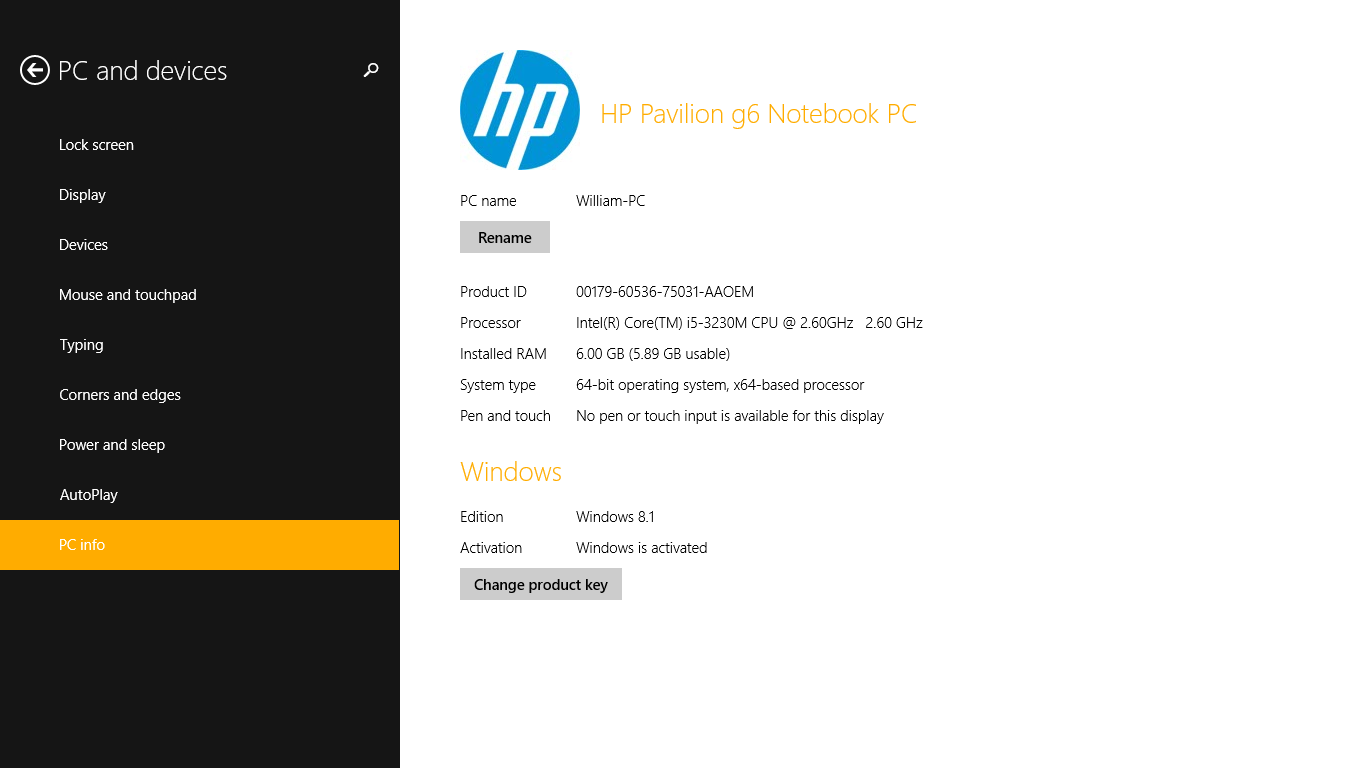Image resolution: width=1366 pixels, height=768 pixels.
Task: Select Power and sleep
Action: [112, 445]
